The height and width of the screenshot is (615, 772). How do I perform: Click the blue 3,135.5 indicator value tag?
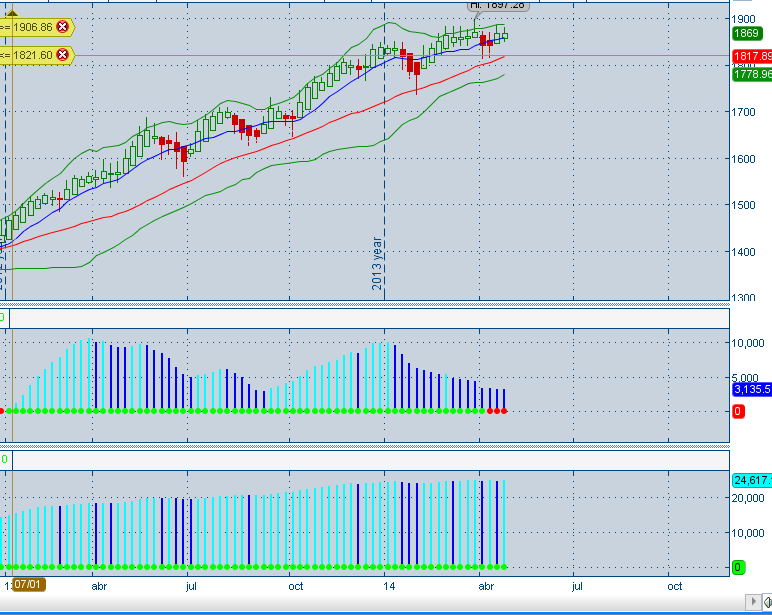point(752,389)
